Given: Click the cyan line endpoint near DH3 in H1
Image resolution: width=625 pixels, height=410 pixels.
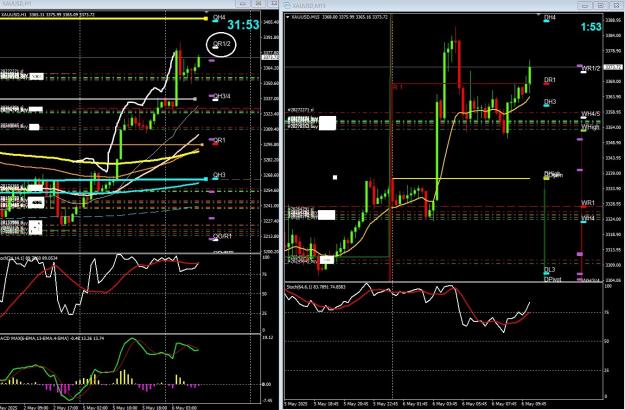Looking at the screenshot, I should point(206,179).
